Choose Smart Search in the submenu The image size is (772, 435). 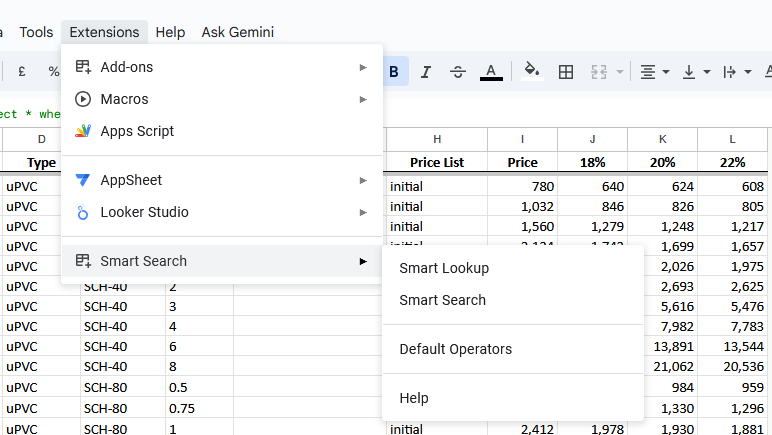click(513, 300)
